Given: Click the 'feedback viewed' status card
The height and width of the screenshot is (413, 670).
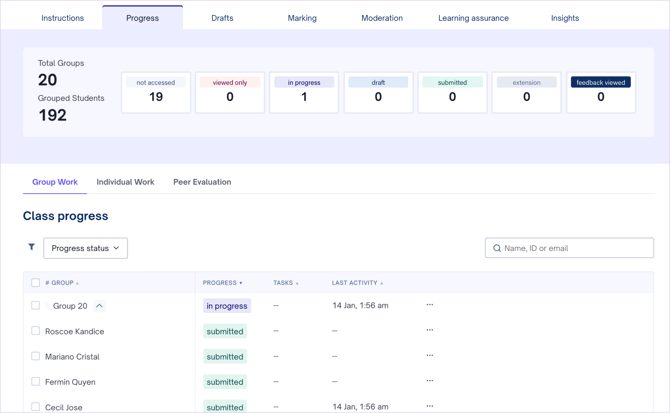Looking at the screenshot, I should (x=600, y=92).
